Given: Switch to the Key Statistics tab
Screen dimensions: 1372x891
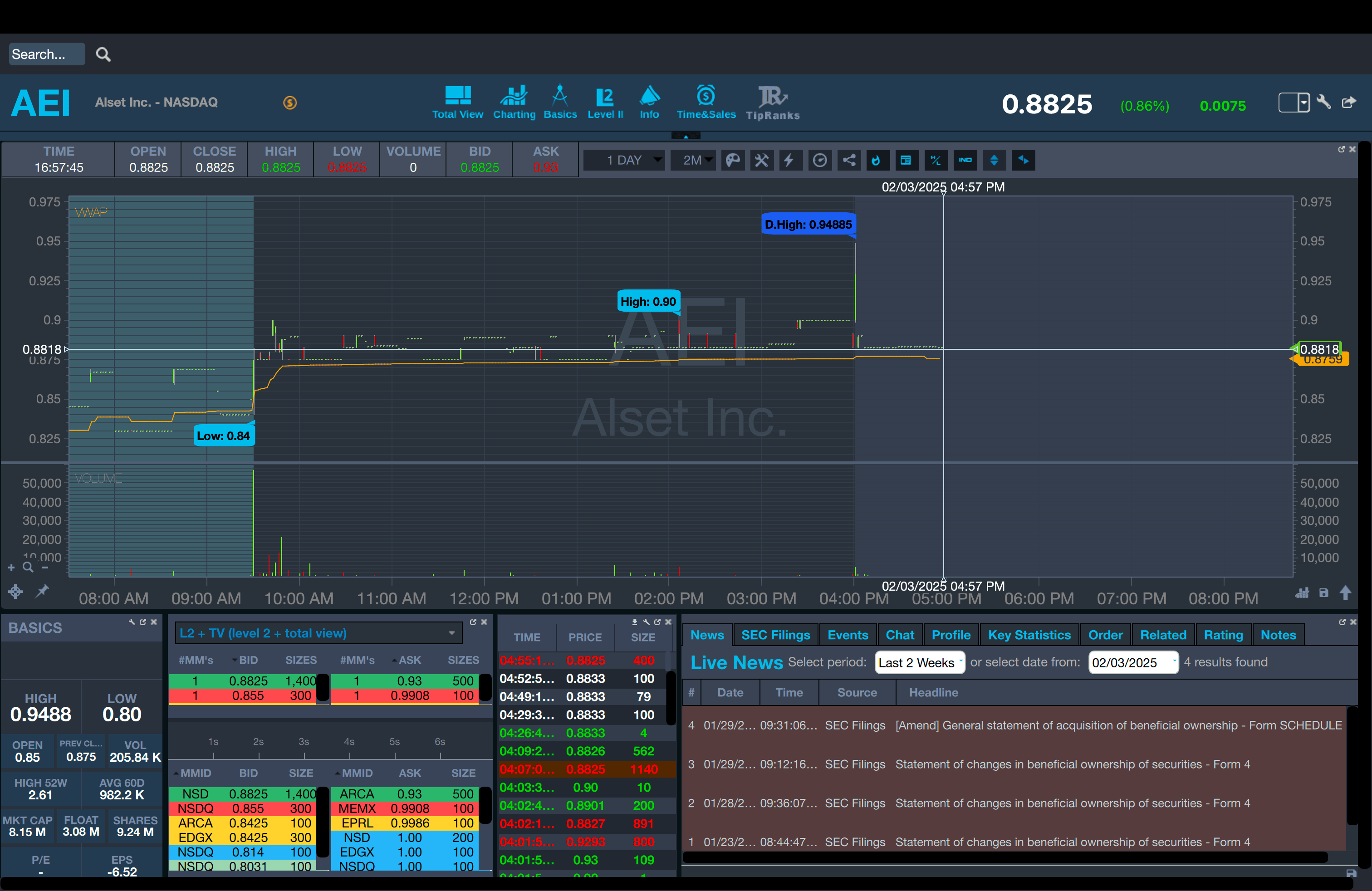Looking at the screenshot, I should point(1029,635).
